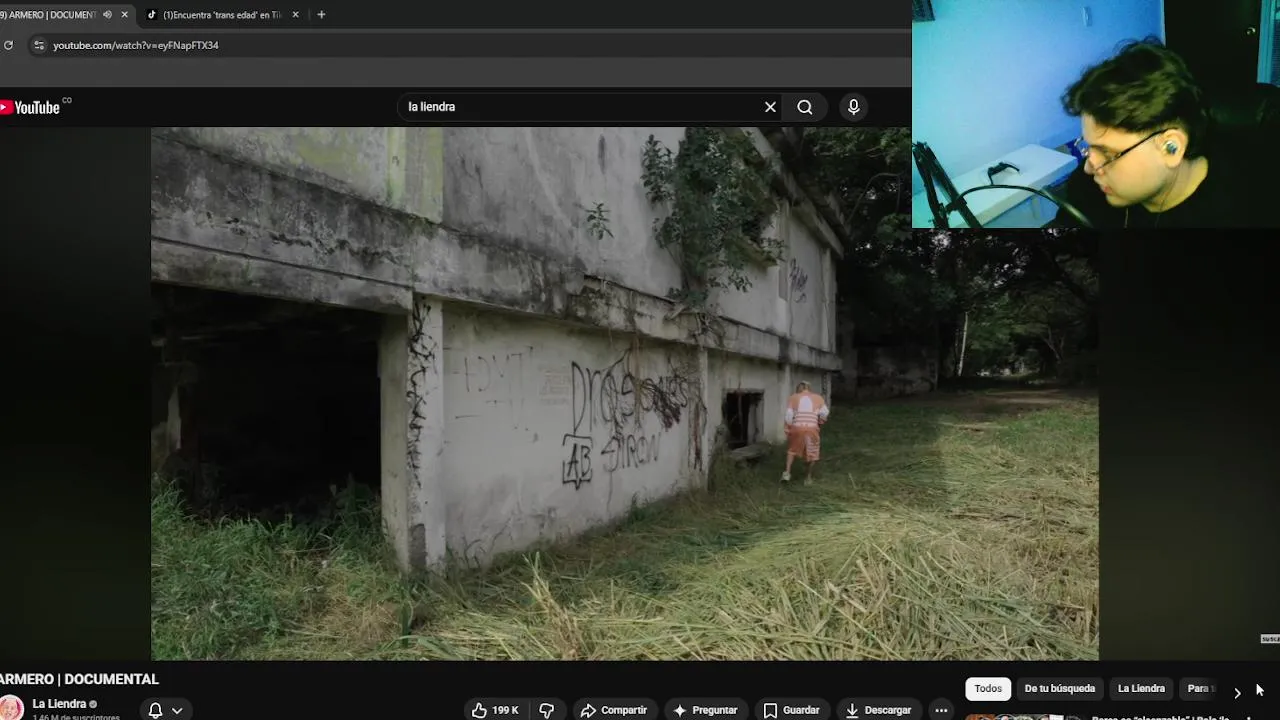Show more chips with the right arrow

click(x=1237, y=692)
